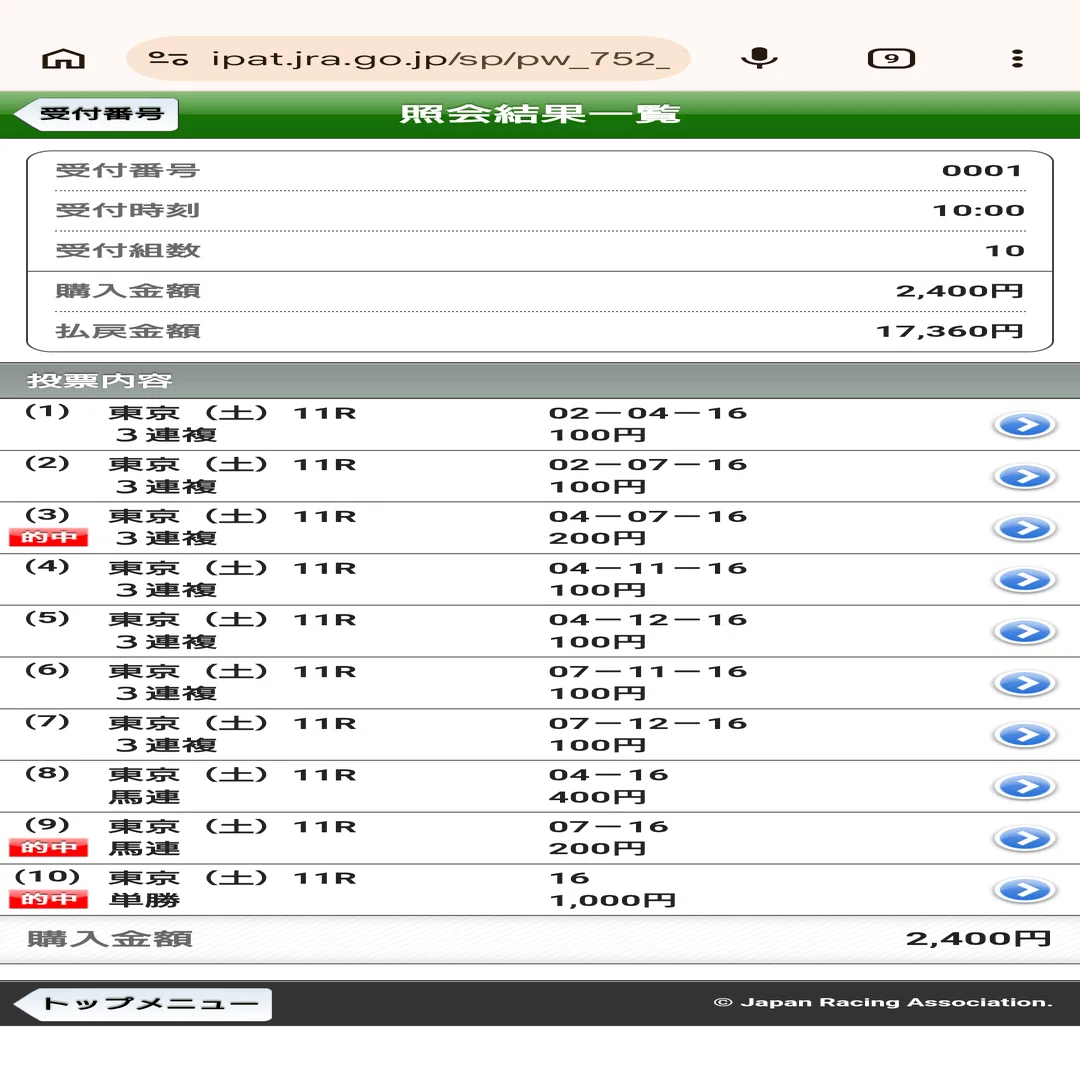Screen dimensions: 1080x1080
Task: Open details arrow for bet (10) 単勝 16
Action: pos(1025,890)
